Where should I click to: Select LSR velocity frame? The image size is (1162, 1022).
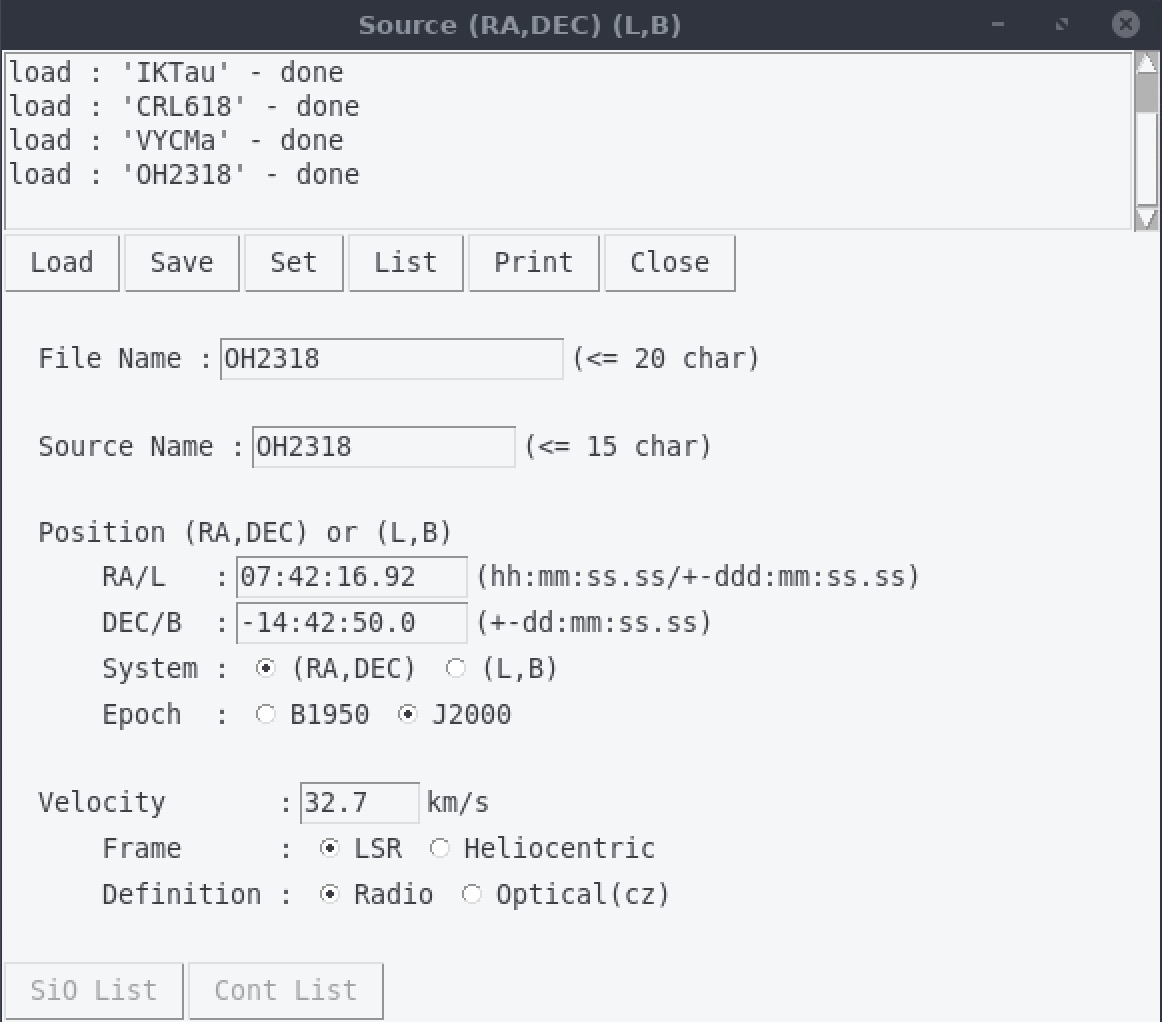[x=329, y=849]
